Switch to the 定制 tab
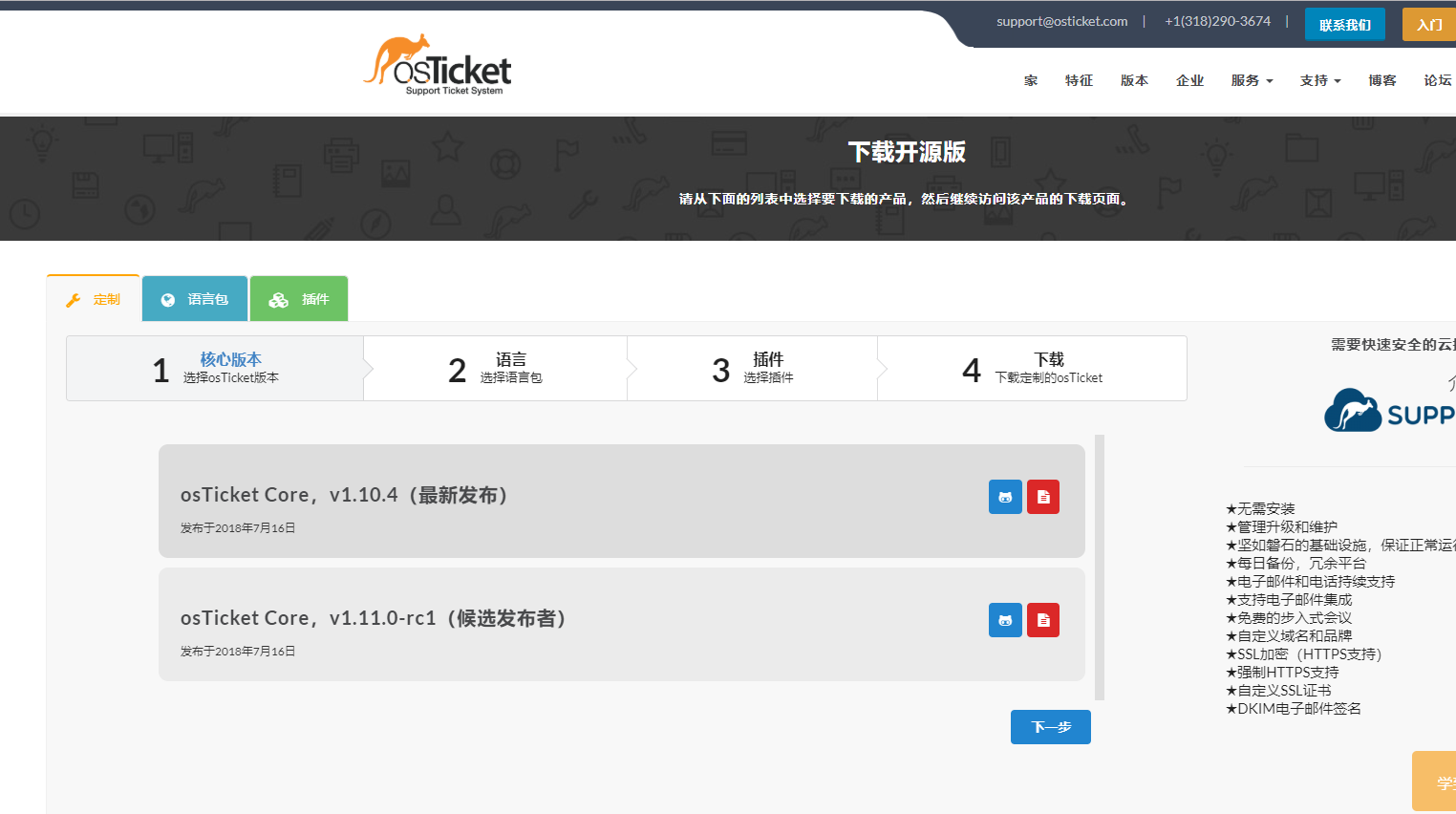The height and width of the screenshot is (814, 1456). click(x=93, y=299)
